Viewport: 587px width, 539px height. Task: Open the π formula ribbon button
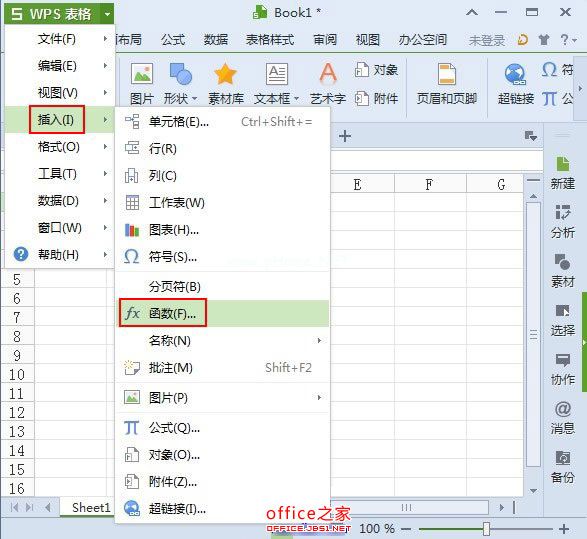pyautogui.click(x=557, y=98)
